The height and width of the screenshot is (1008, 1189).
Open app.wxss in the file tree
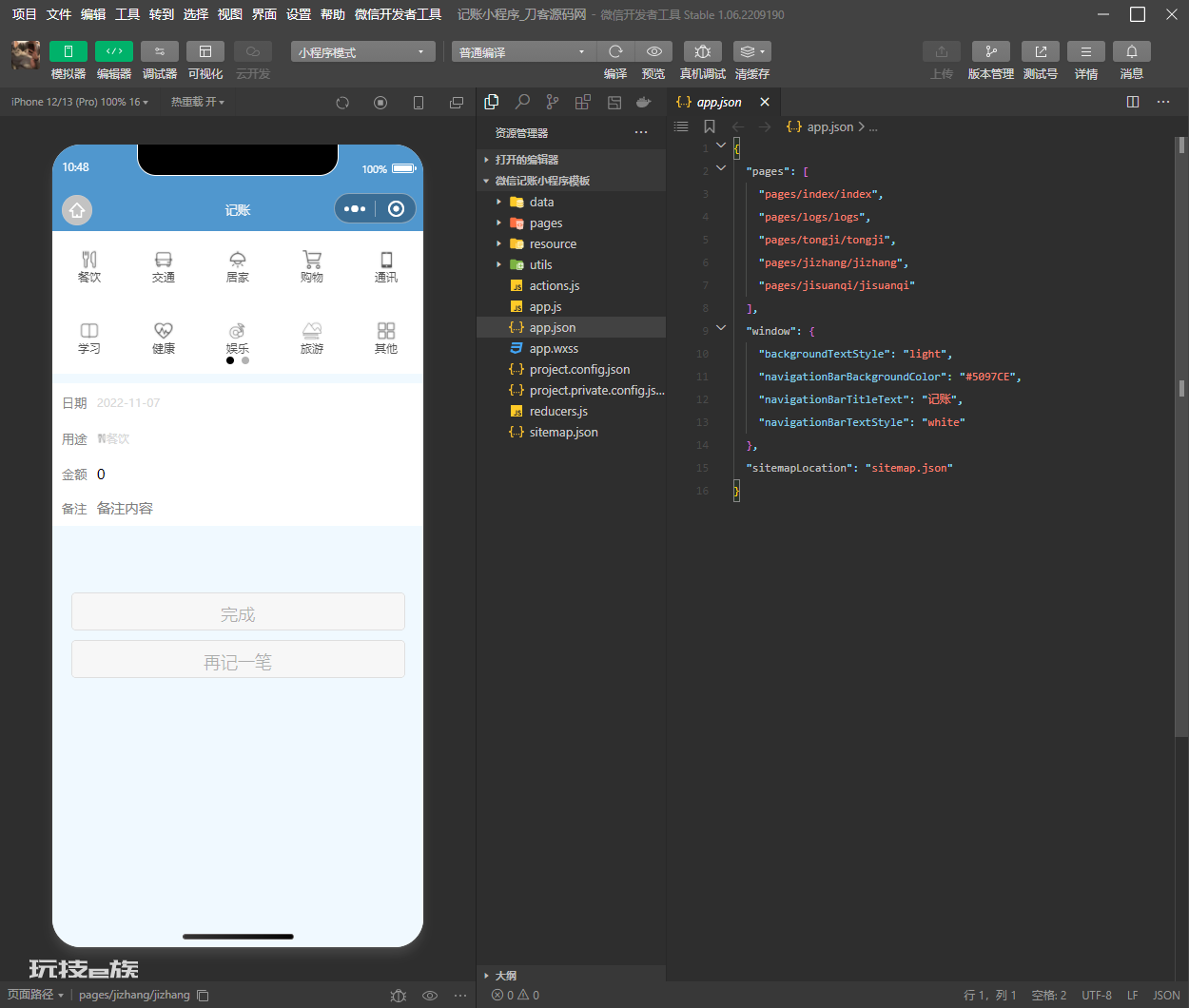pyautogui.click(x=571, y=348)
